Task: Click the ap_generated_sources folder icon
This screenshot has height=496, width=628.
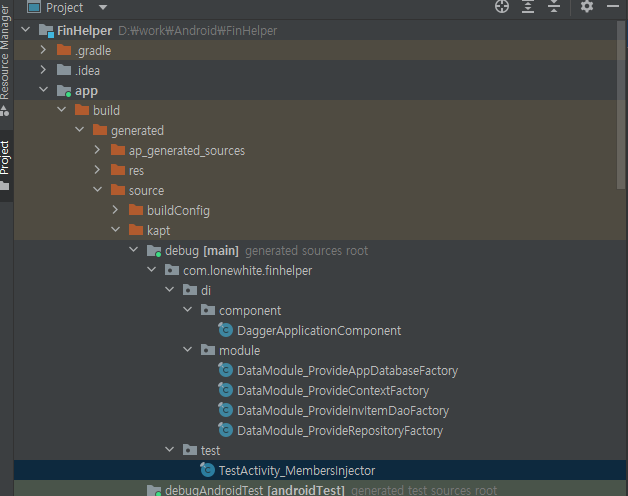Action: pos(118,150)
